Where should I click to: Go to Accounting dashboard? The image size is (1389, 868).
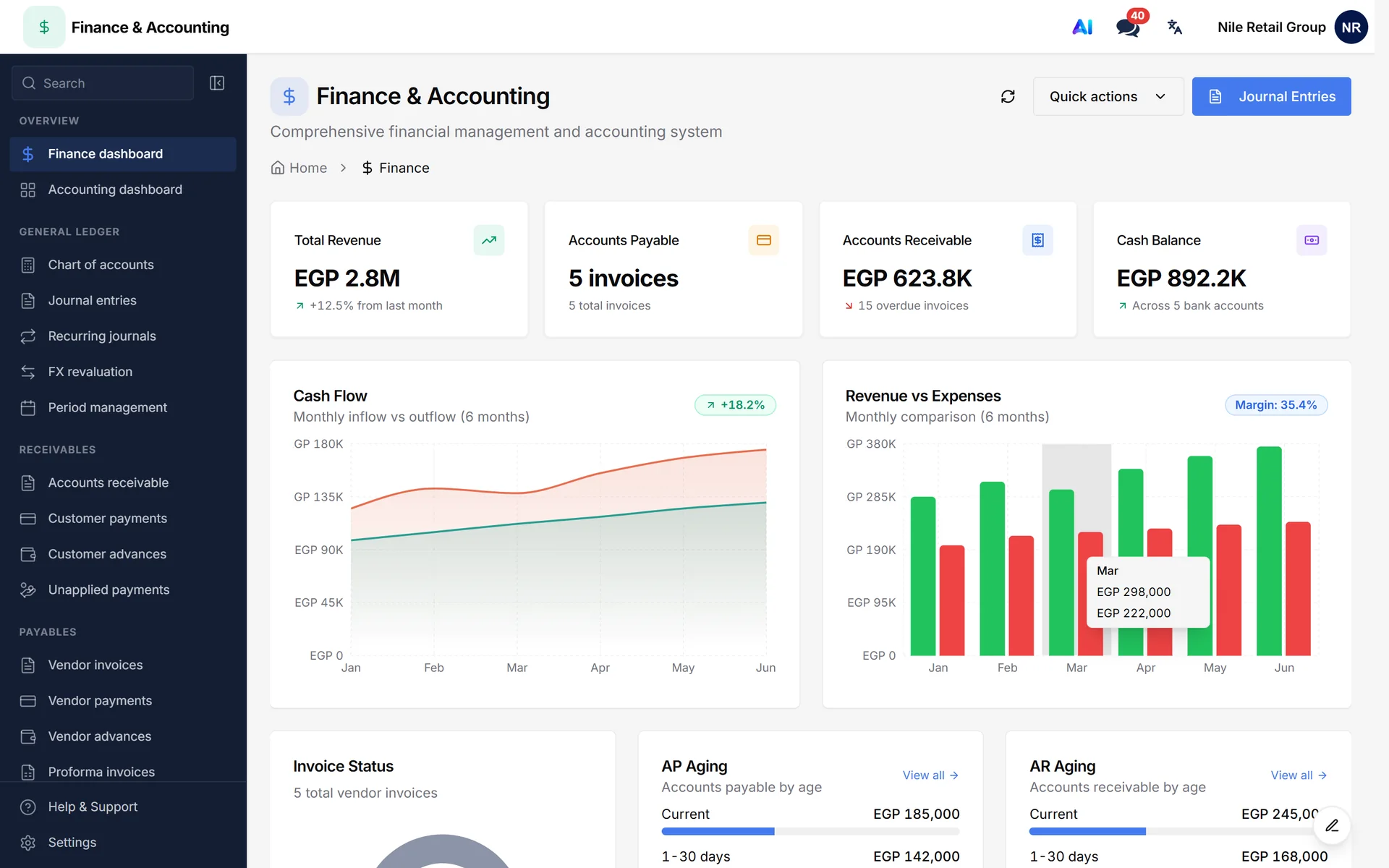coord(123,190)
